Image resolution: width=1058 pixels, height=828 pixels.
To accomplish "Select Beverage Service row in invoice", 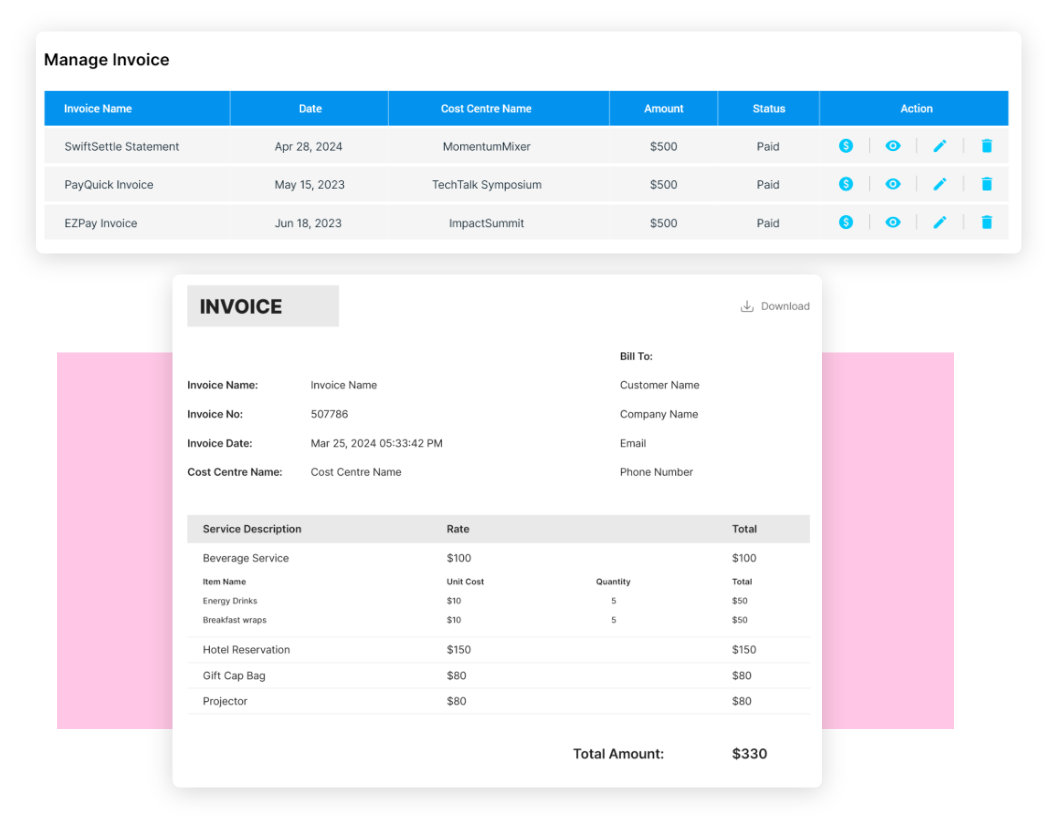I will pyautogui.click(x=246, y=558).
